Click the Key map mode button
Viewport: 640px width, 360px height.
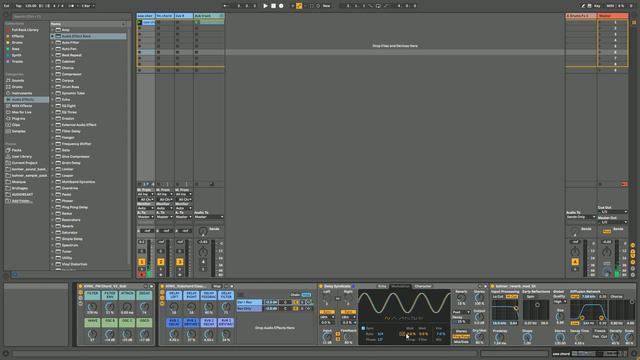click(x=597, y=6)
